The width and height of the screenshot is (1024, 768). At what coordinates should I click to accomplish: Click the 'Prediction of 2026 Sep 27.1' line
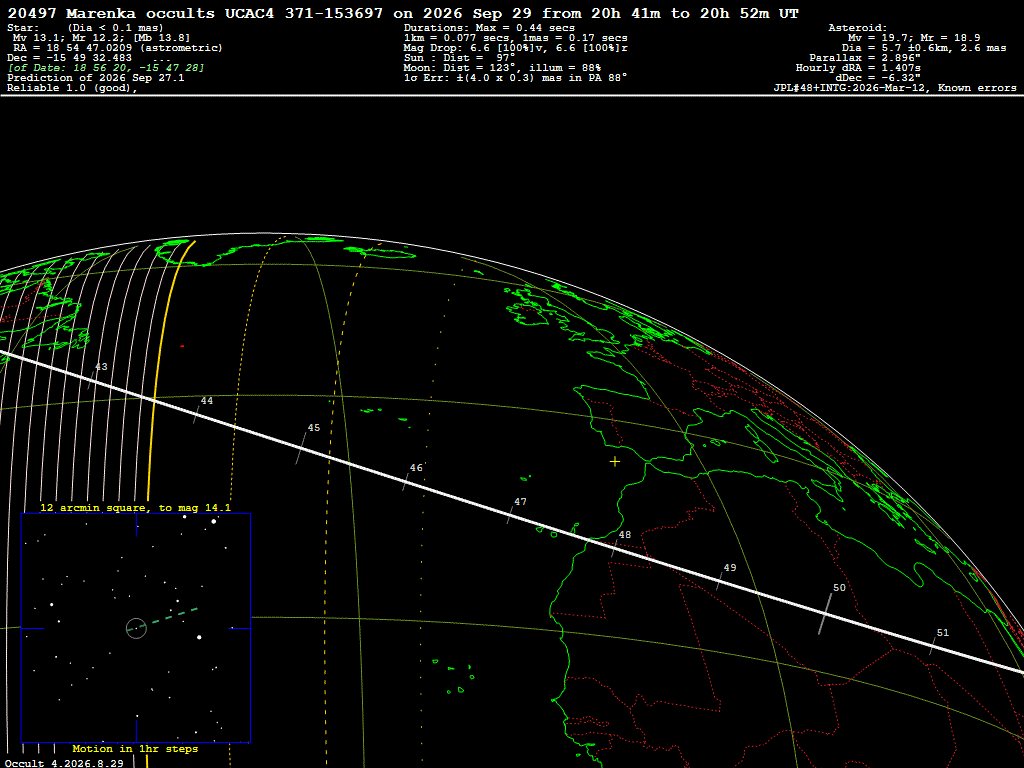tap(96, 78)
